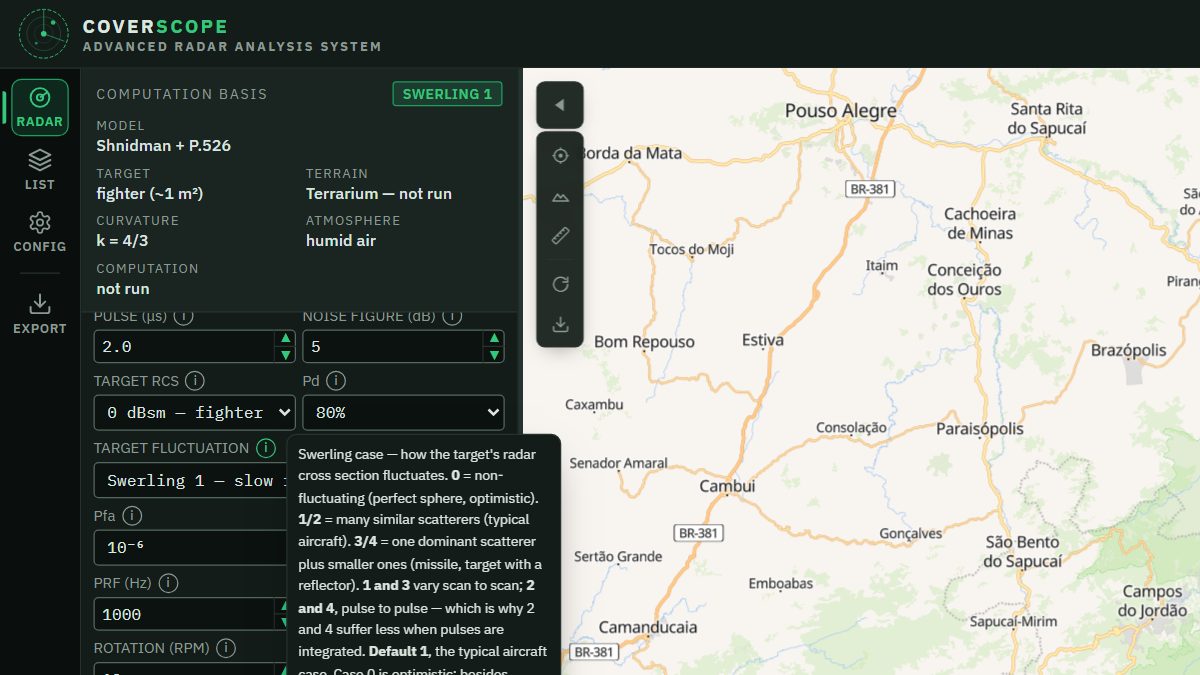
Task: Click the info icon beside PRF (Hz)
Action: point(168,583)
